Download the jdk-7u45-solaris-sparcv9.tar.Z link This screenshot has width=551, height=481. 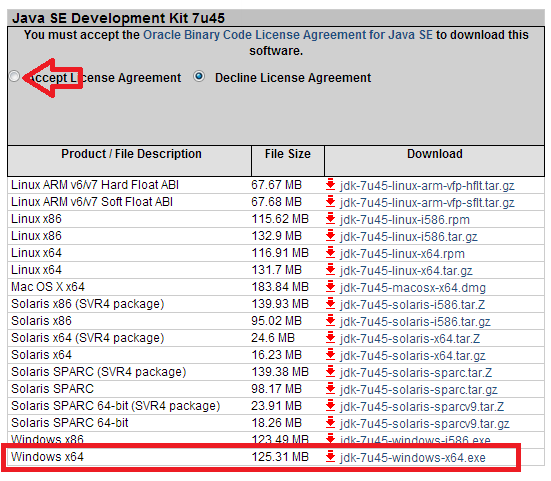click(x=422, y=407)
